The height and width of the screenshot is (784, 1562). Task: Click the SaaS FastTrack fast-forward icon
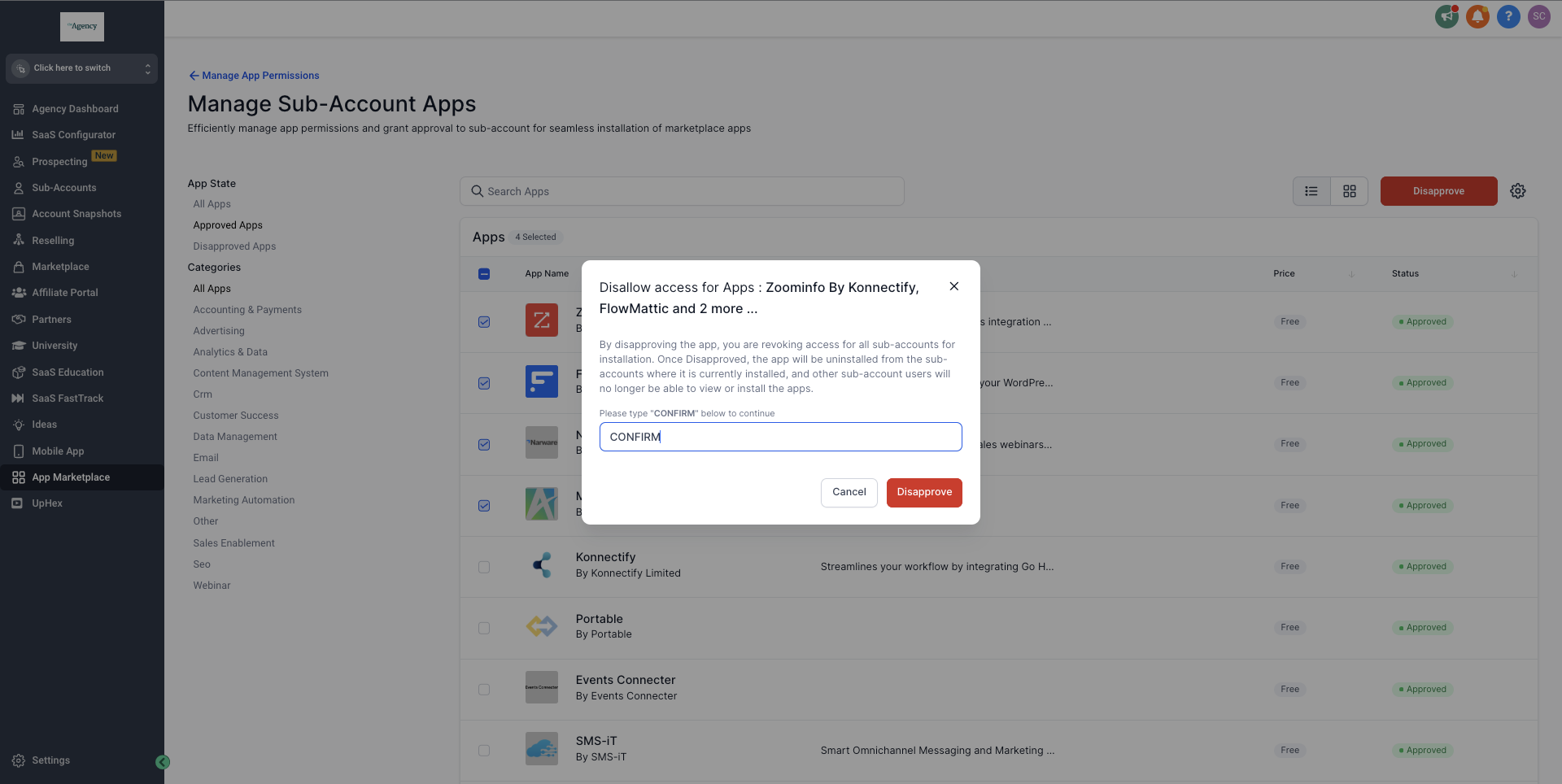point(19,399)
